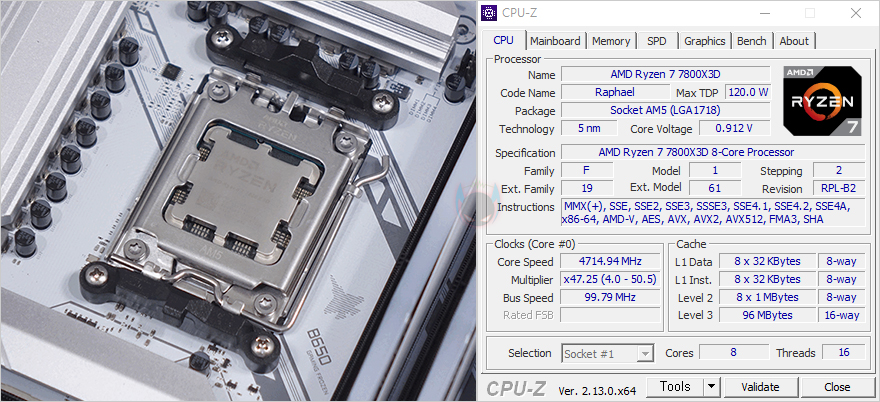Click the Package value Socket AM5 (LGA1718)

(x=666, y=110)
